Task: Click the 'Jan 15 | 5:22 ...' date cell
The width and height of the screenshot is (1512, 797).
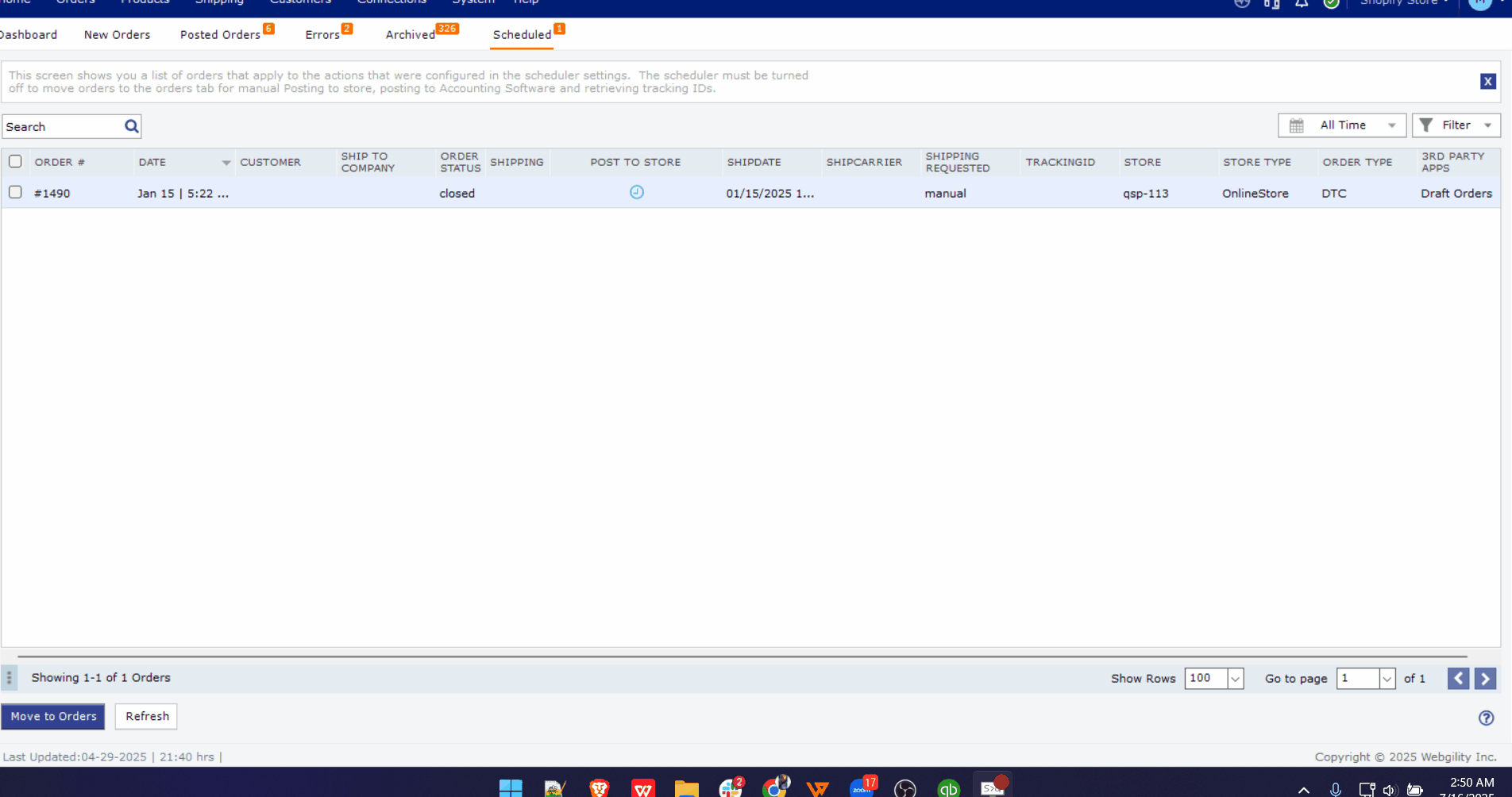Action: click(x=183, y=193)
